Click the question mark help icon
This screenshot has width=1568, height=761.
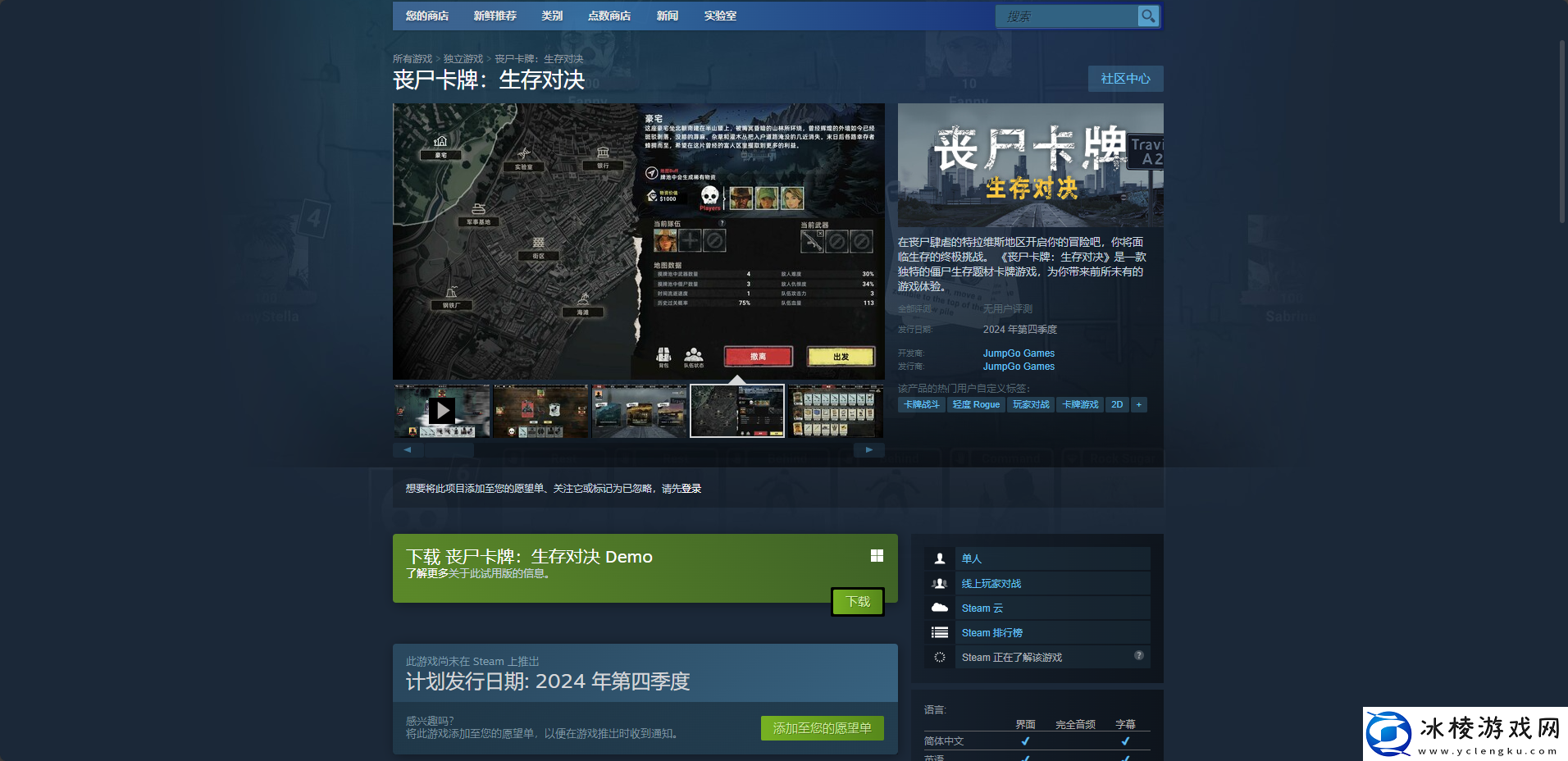tap(1138, 655)
